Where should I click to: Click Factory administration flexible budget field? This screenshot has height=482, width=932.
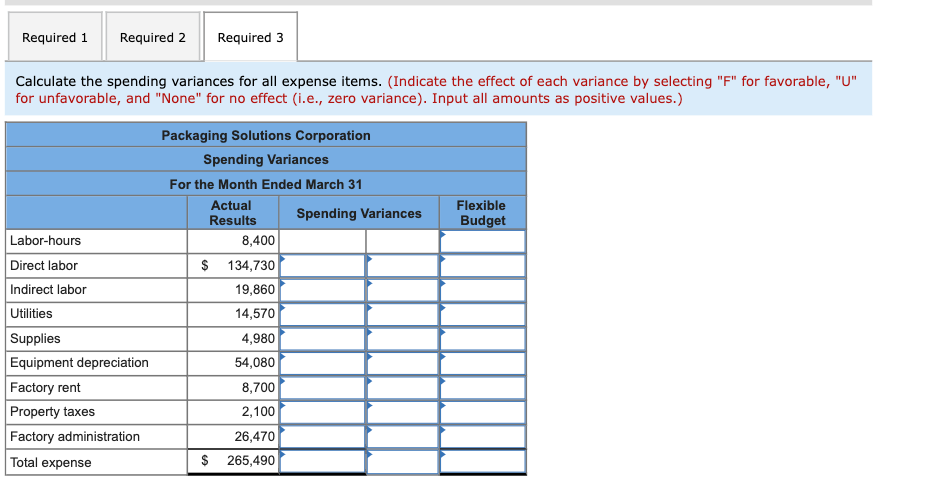[483, 436]
